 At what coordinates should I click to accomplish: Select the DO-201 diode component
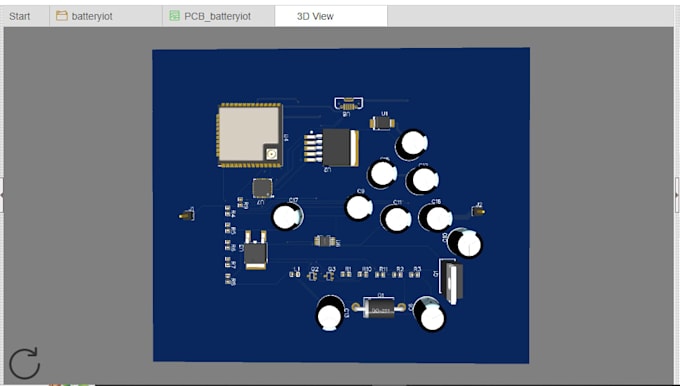(379, 307)
